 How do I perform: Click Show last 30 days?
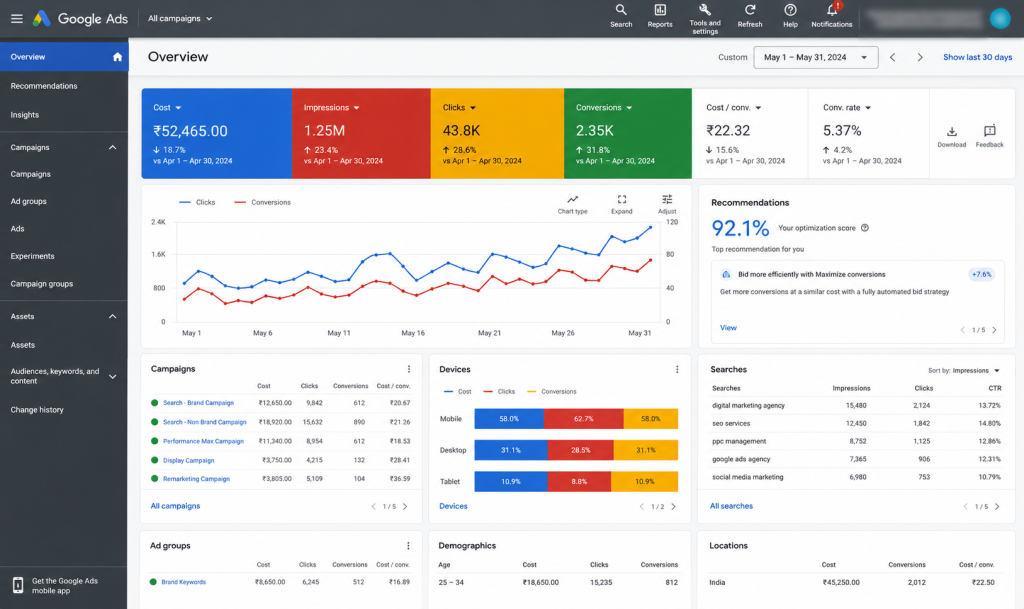pos(977,57)
